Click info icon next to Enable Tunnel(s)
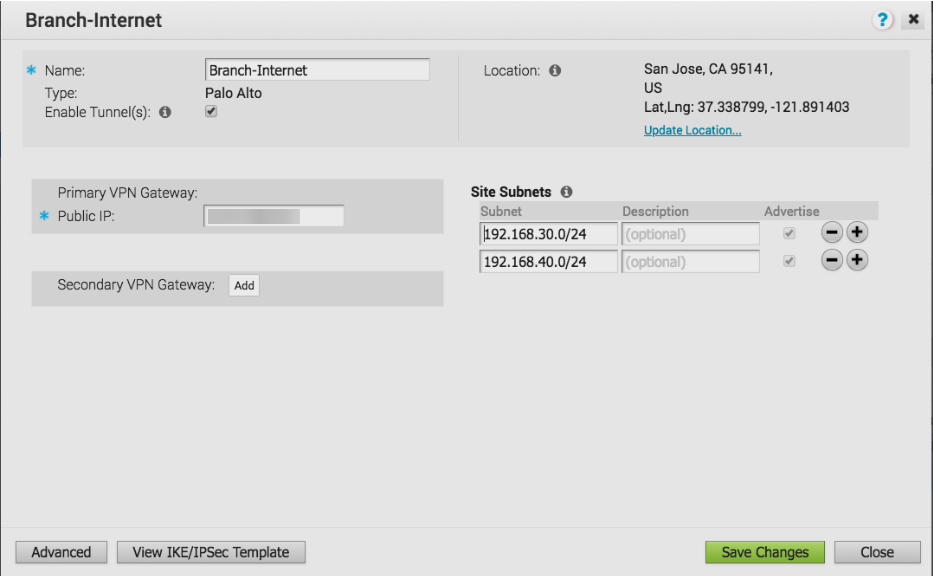 165,112
